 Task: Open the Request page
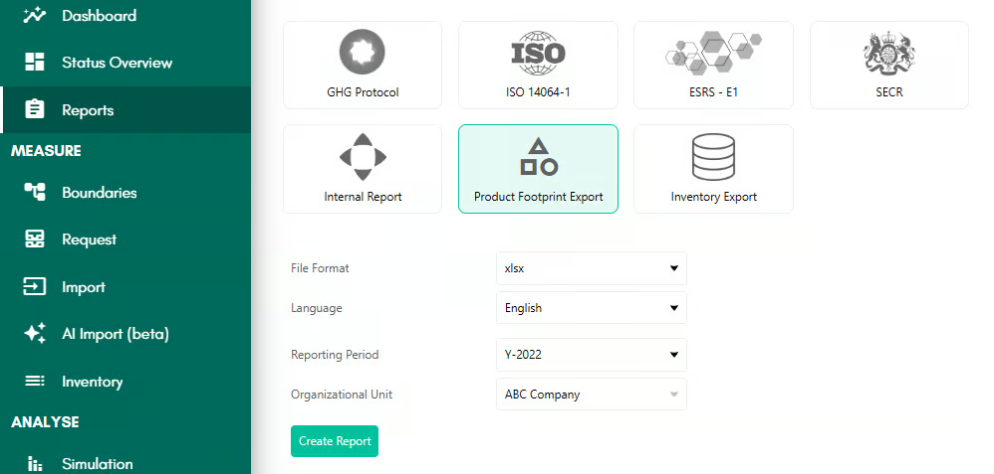point(89,239)
